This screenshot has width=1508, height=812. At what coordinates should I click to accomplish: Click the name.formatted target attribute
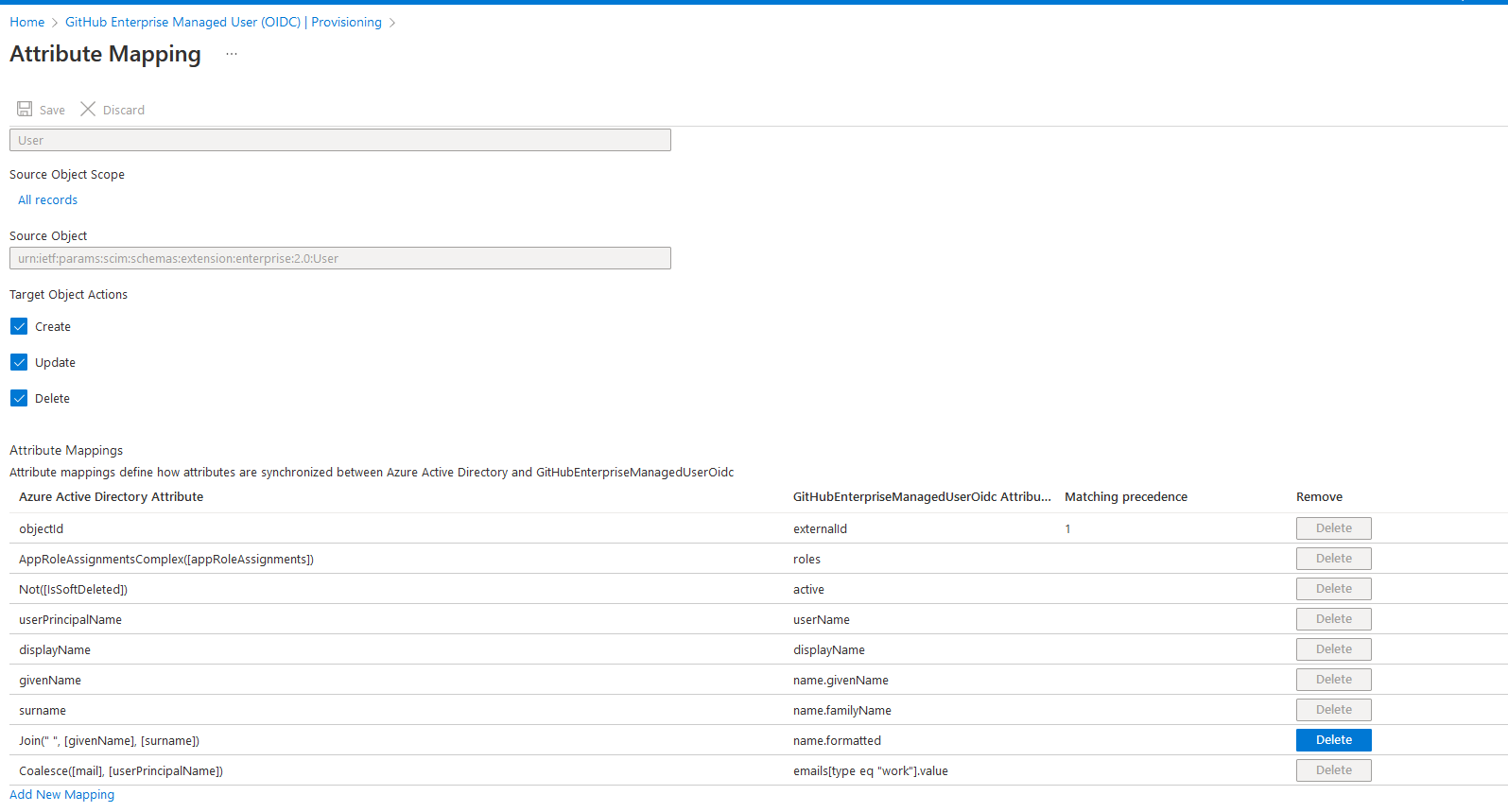(x=837, y=740)
